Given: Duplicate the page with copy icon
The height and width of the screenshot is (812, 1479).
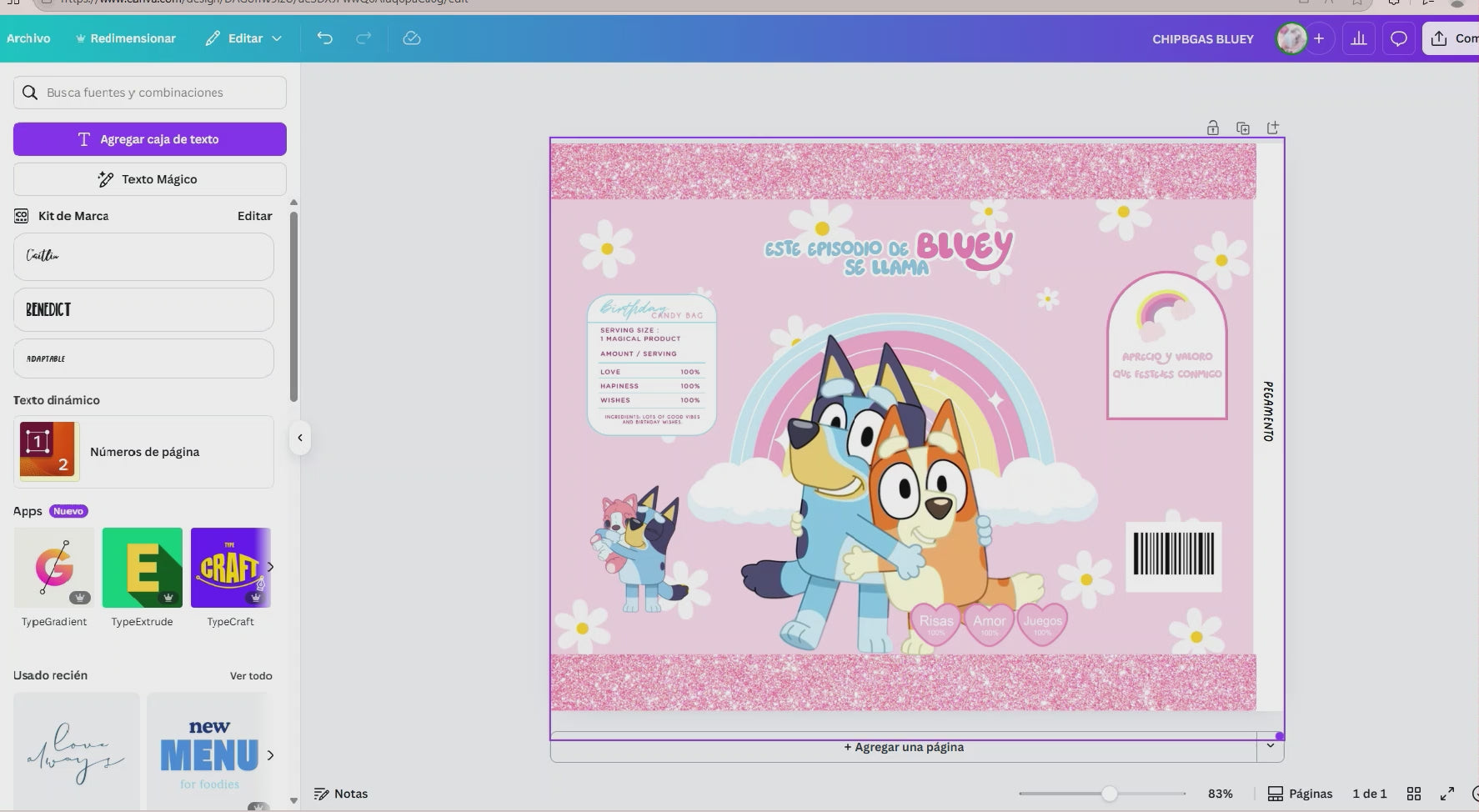Looking at the screenshot, I should click(1242, 128).
